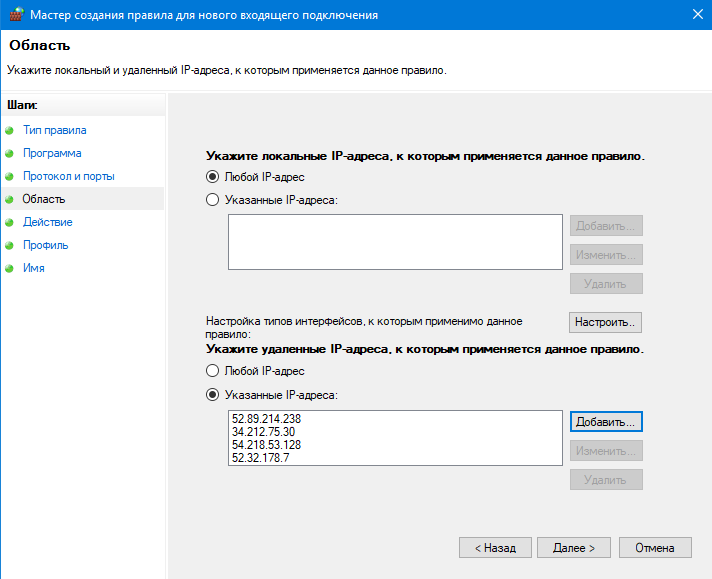
Task: Open the 'Протокол и порты' step
Action: (x=68, y=176)
